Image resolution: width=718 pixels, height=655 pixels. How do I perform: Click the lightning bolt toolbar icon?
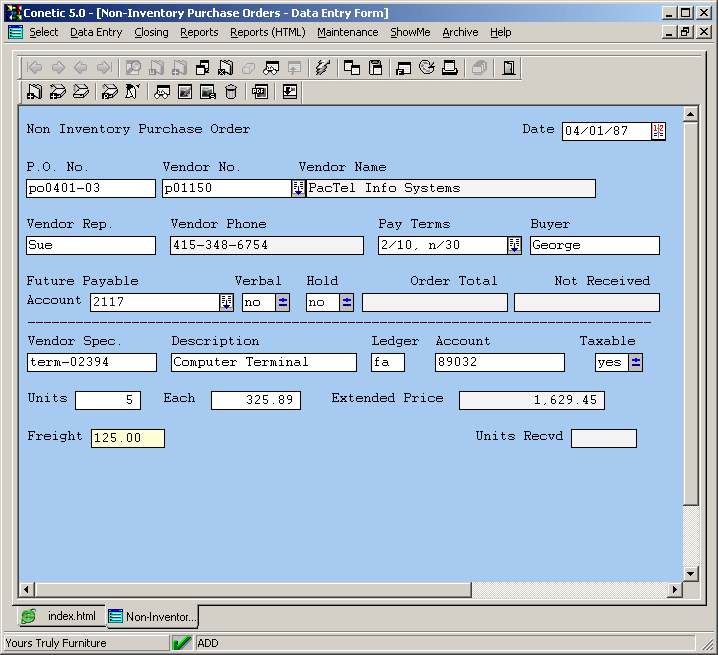(x=322, y=68)
